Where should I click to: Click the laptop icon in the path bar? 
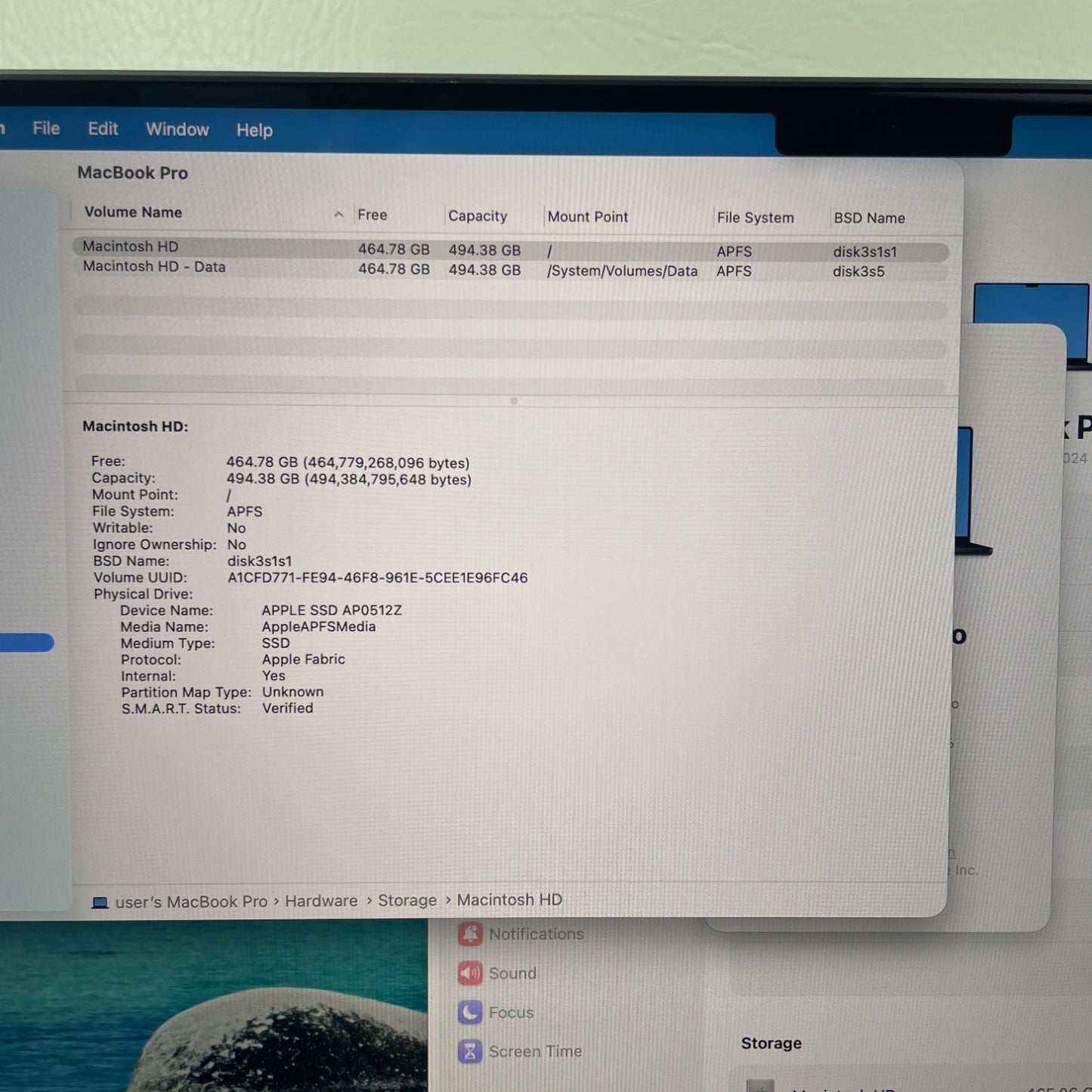(x=100, y=902)
